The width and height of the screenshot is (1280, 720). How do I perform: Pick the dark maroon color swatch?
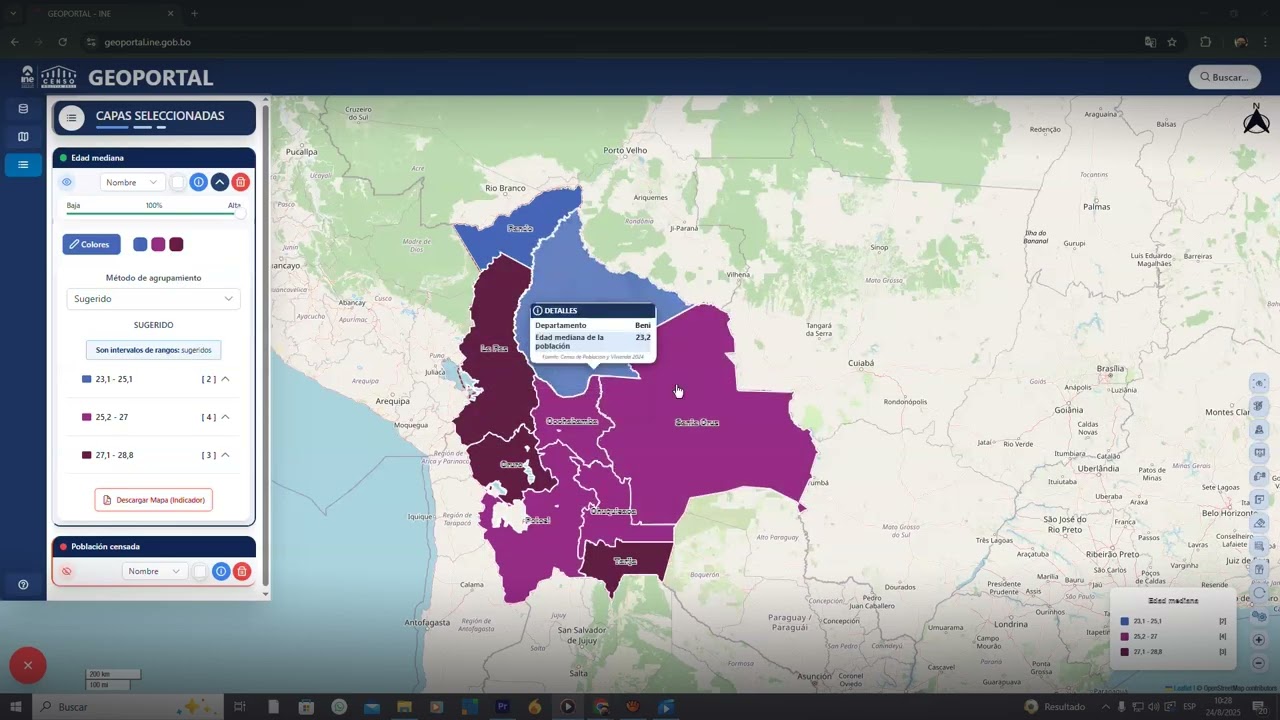pos(176,244)
